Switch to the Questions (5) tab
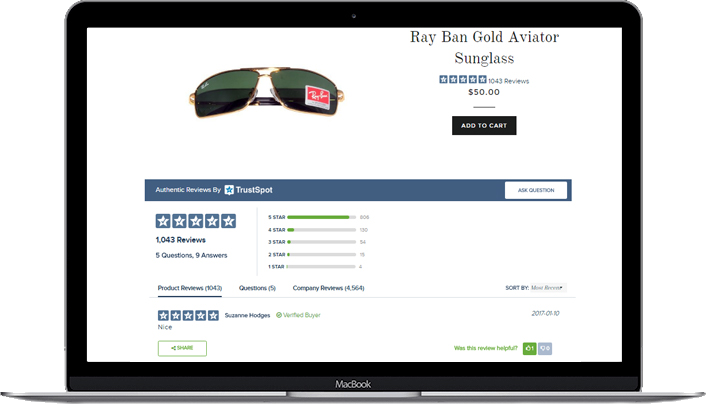The image size is (708, 405). (x=257, y=288)
